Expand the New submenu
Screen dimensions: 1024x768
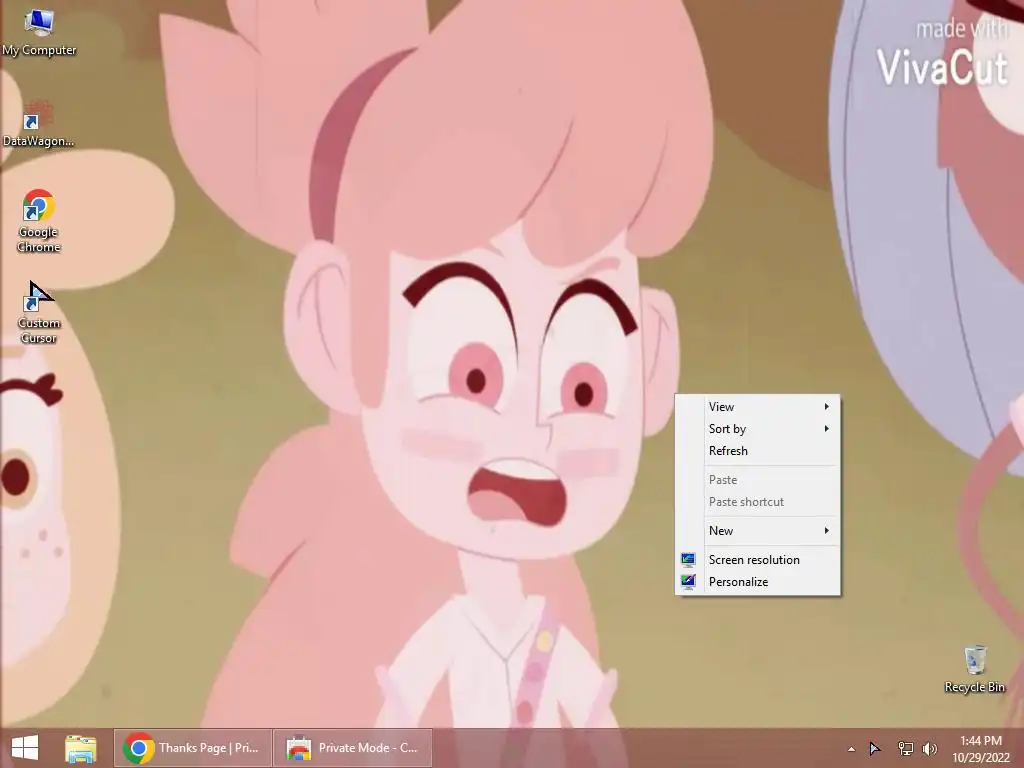[x=758, y=531]
